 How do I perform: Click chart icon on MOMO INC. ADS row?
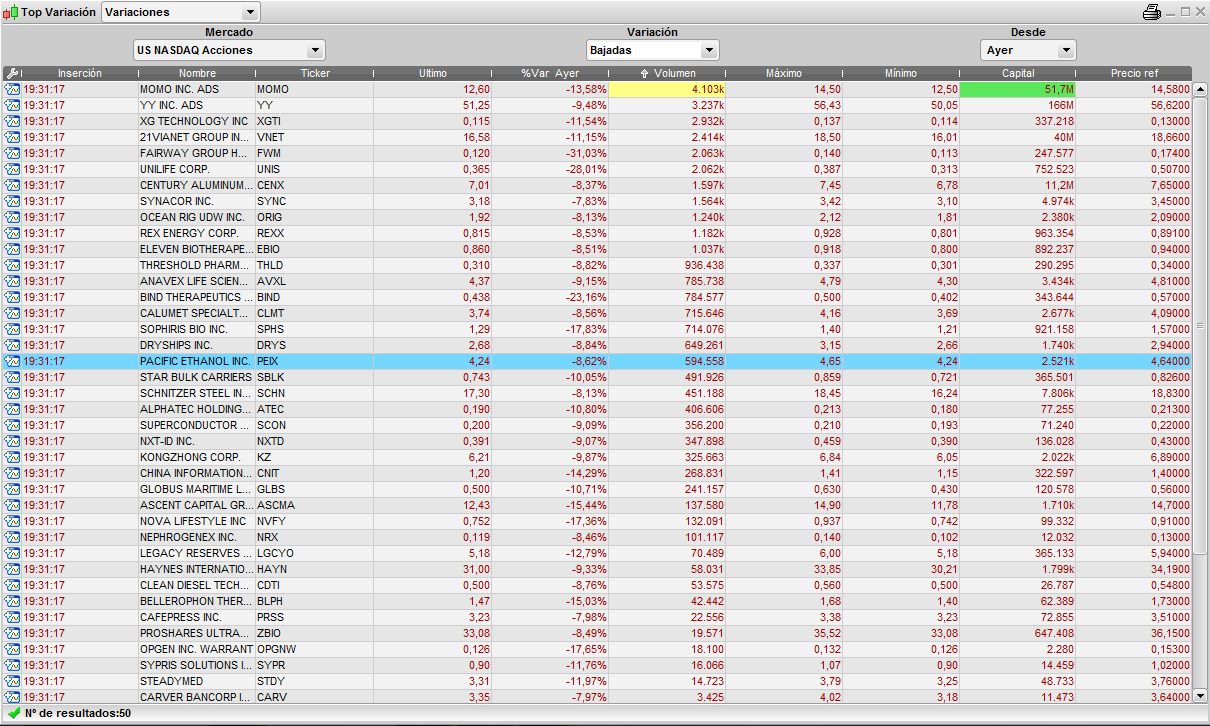(x=12, y=89)
